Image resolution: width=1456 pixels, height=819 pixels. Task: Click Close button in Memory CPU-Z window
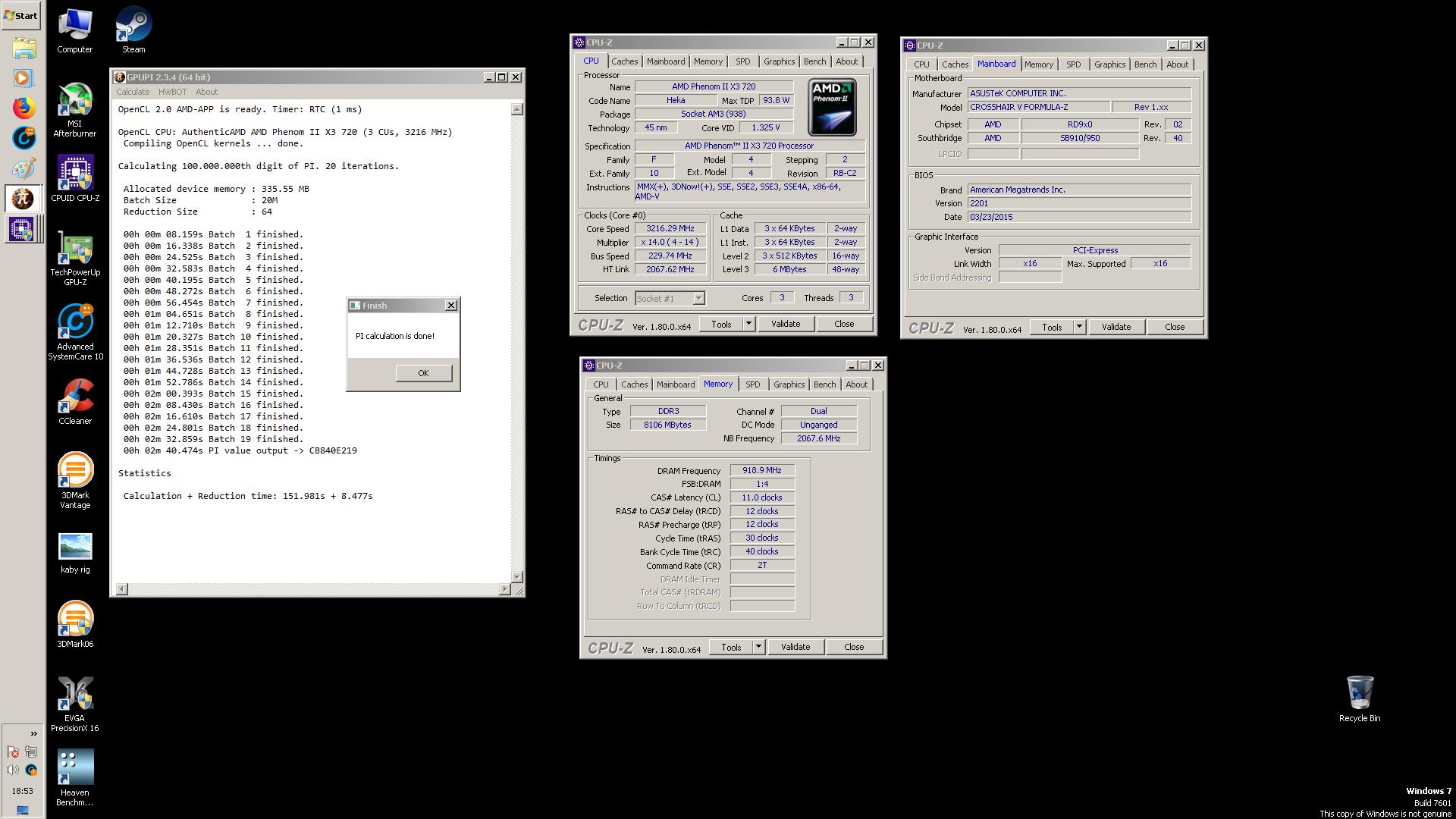(854, 647)
